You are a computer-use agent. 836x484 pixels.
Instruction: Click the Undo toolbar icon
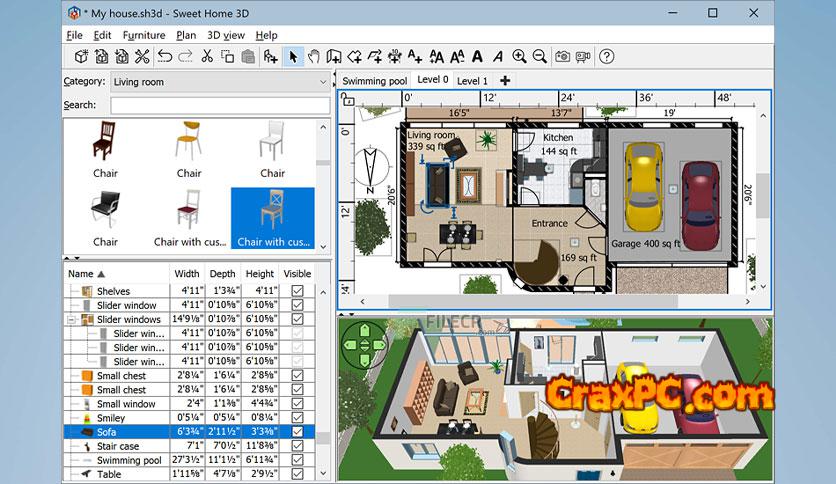[165, 57]
